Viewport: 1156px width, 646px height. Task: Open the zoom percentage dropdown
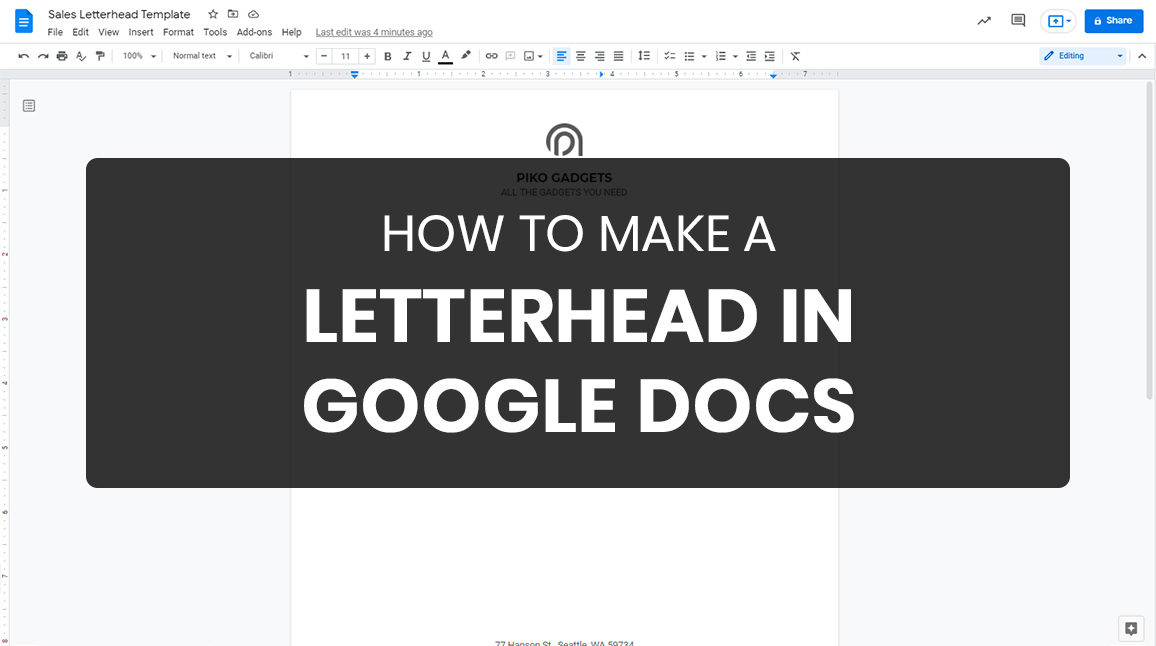(139, 56)
